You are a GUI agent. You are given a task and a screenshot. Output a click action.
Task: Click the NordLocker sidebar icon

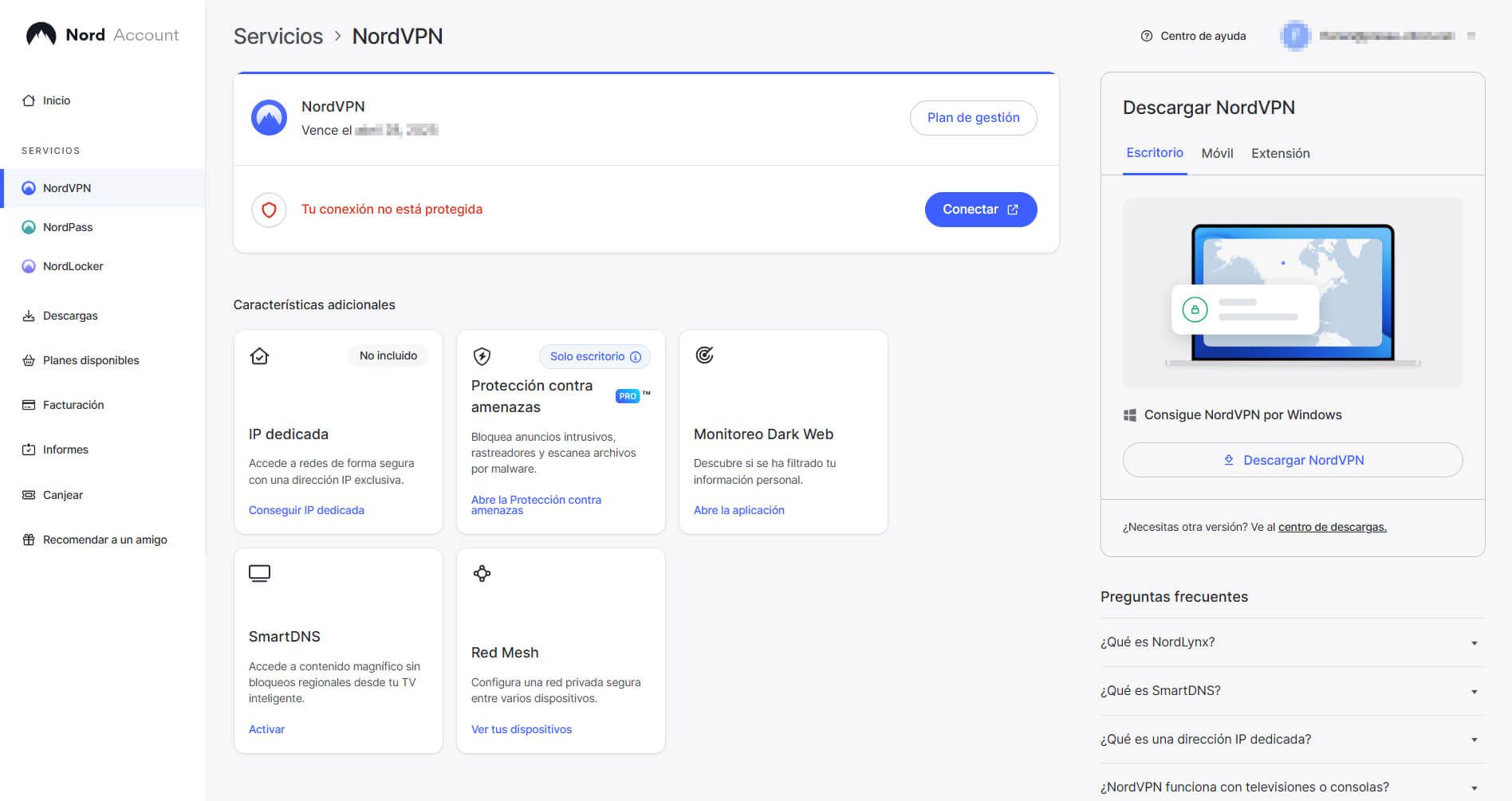pos(29,266)
